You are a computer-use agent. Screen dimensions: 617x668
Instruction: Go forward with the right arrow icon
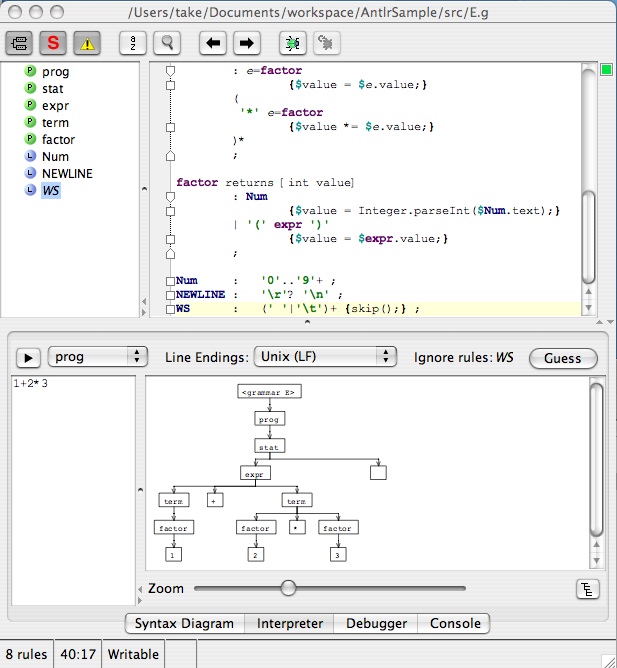pos(247,43)
